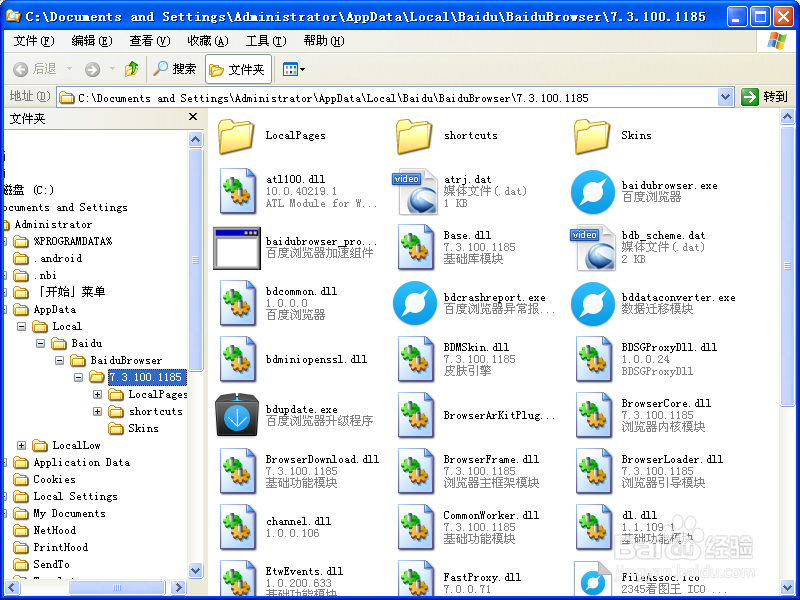Select the BrowserArKitPlug file icon
Image resolution: width=800 pixels, height=600 pixels.
[415, 415]
